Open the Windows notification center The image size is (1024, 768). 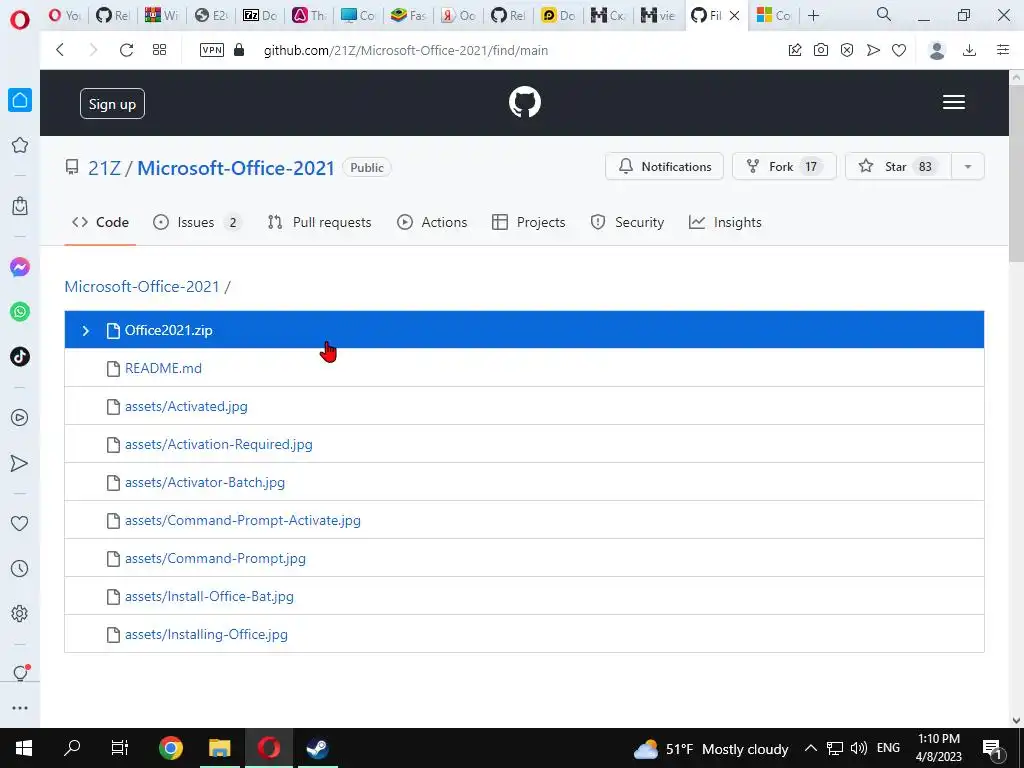click(x=993, y=748)
